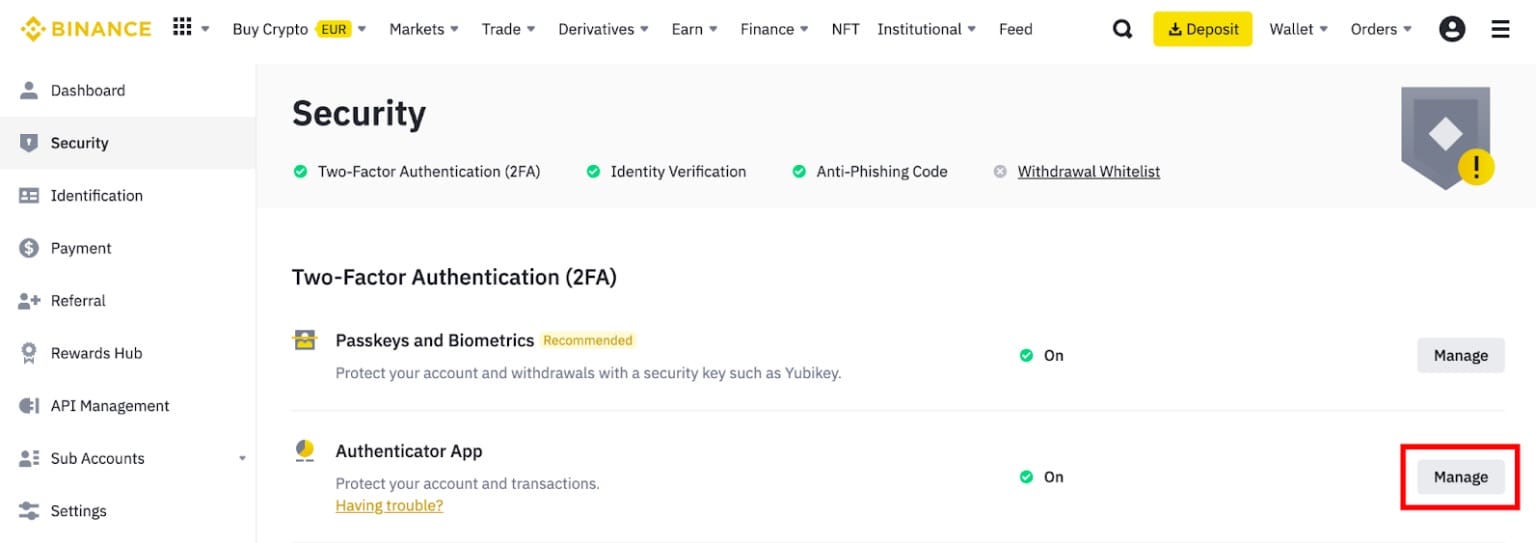
Task: Click the Having trouble? link
Action: tap(389, 505)
